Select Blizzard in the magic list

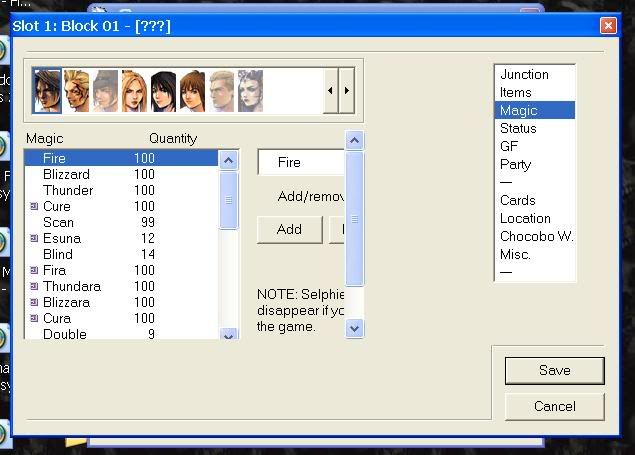coord(121,174)
